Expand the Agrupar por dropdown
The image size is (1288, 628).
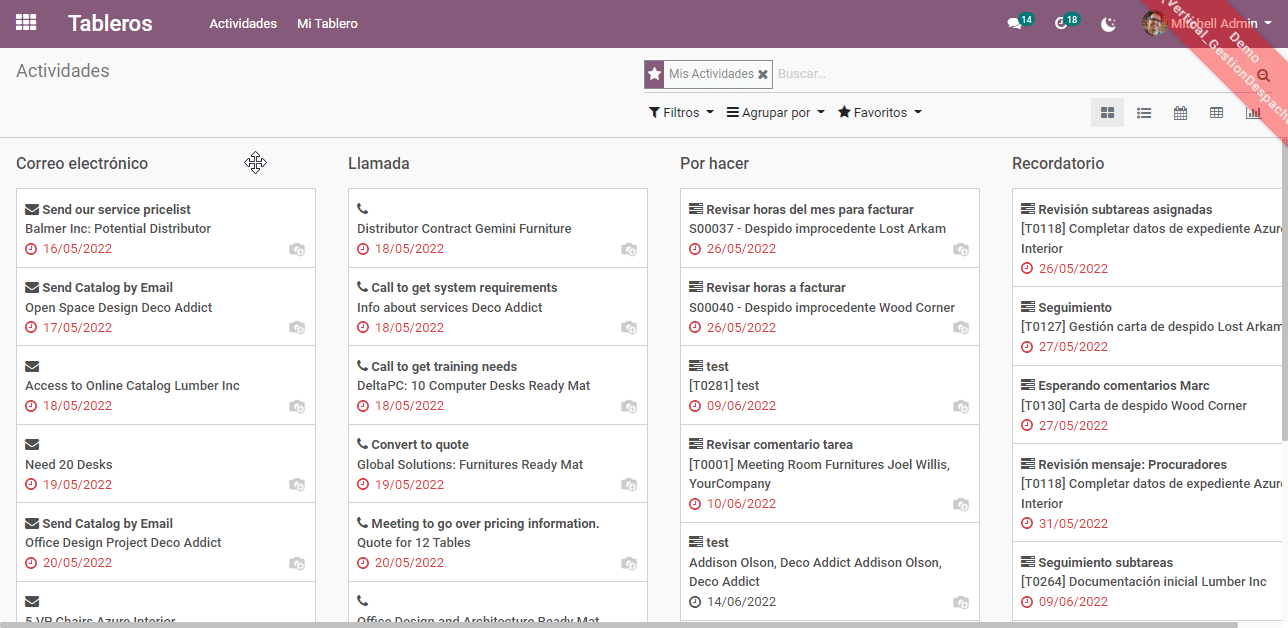pos(775,113)
